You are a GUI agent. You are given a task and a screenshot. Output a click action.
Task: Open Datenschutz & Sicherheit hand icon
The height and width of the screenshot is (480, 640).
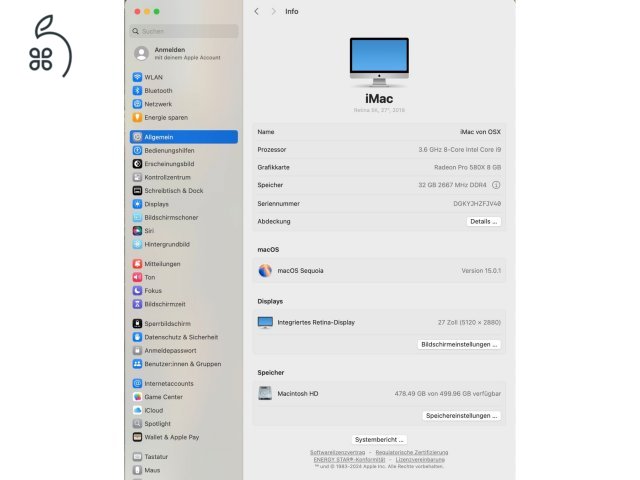tap(138, 337)
